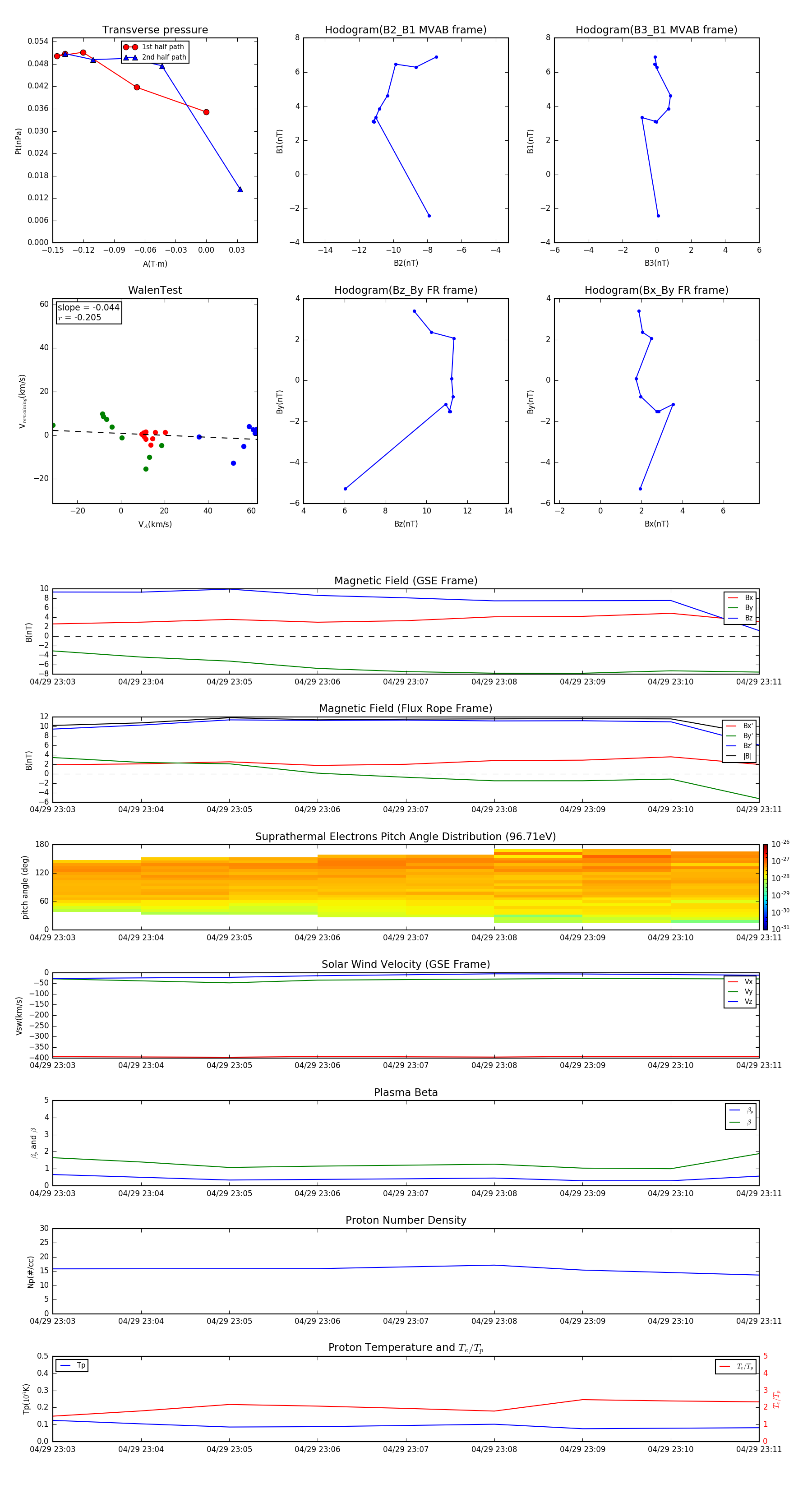Select the "βp and β" y-axis label
Screen dimensions: 812x1489
[x=33, y=1143]
